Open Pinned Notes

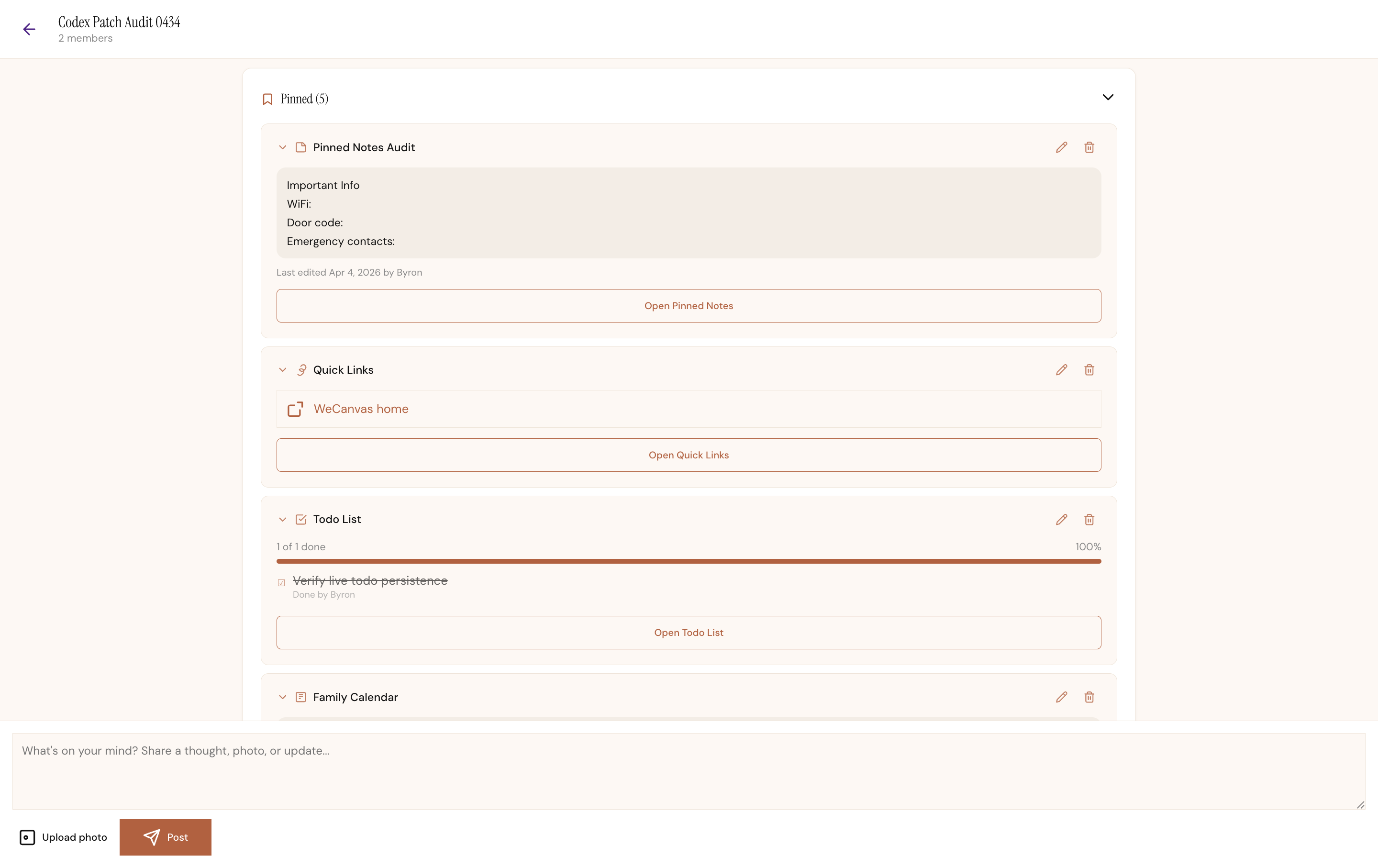(x=689, y=306)
